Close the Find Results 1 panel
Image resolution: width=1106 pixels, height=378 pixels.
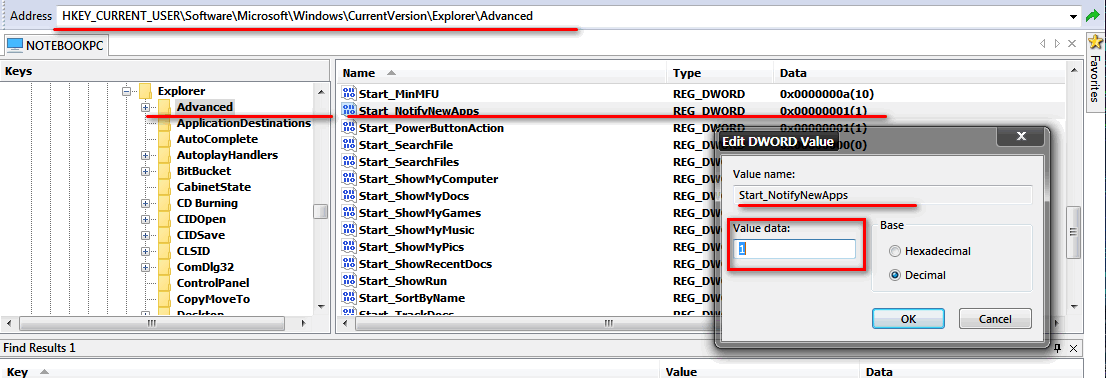[x=1073, y=348]
